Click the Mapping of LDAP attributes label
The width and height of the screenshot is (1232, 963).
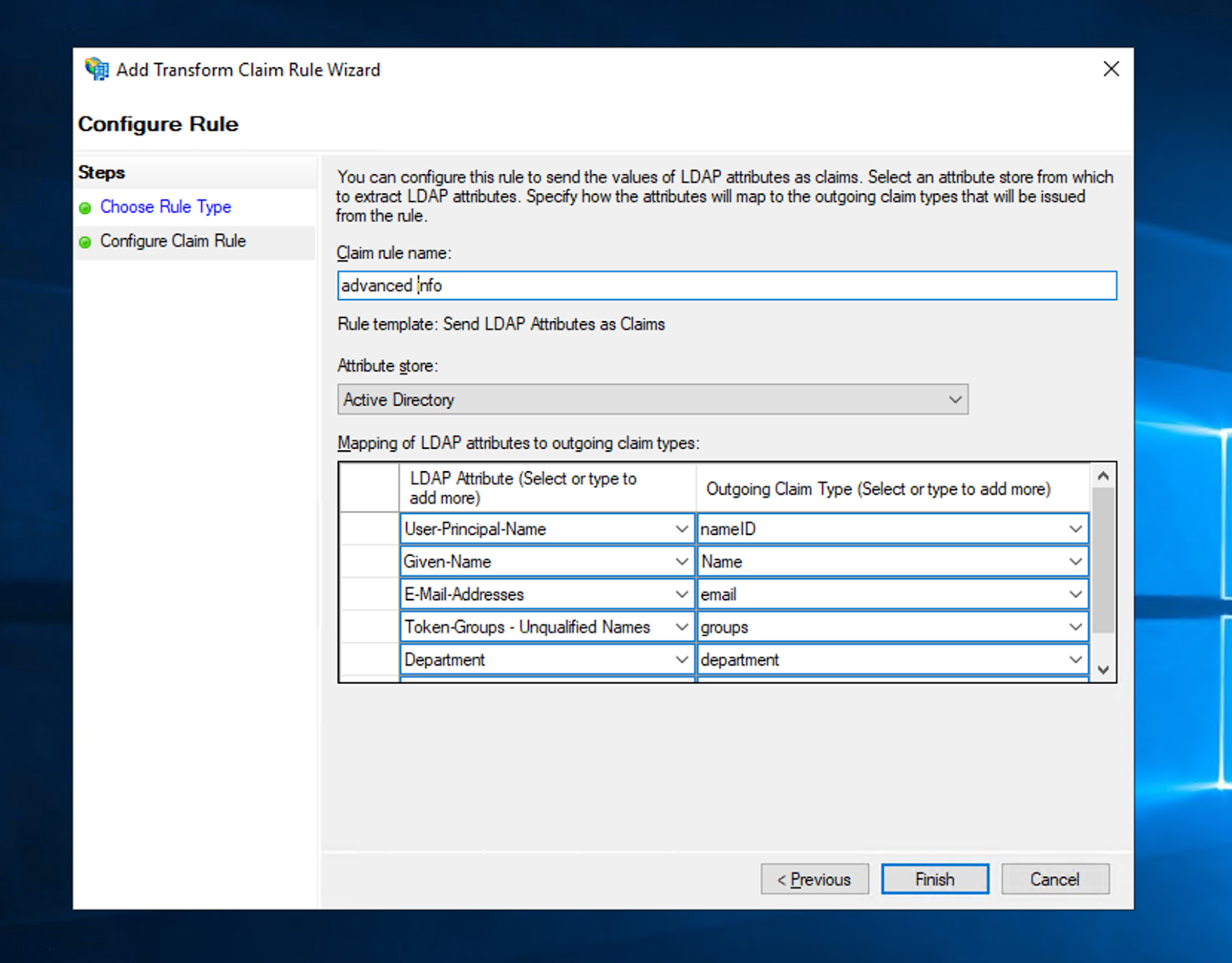coord(518,443)
